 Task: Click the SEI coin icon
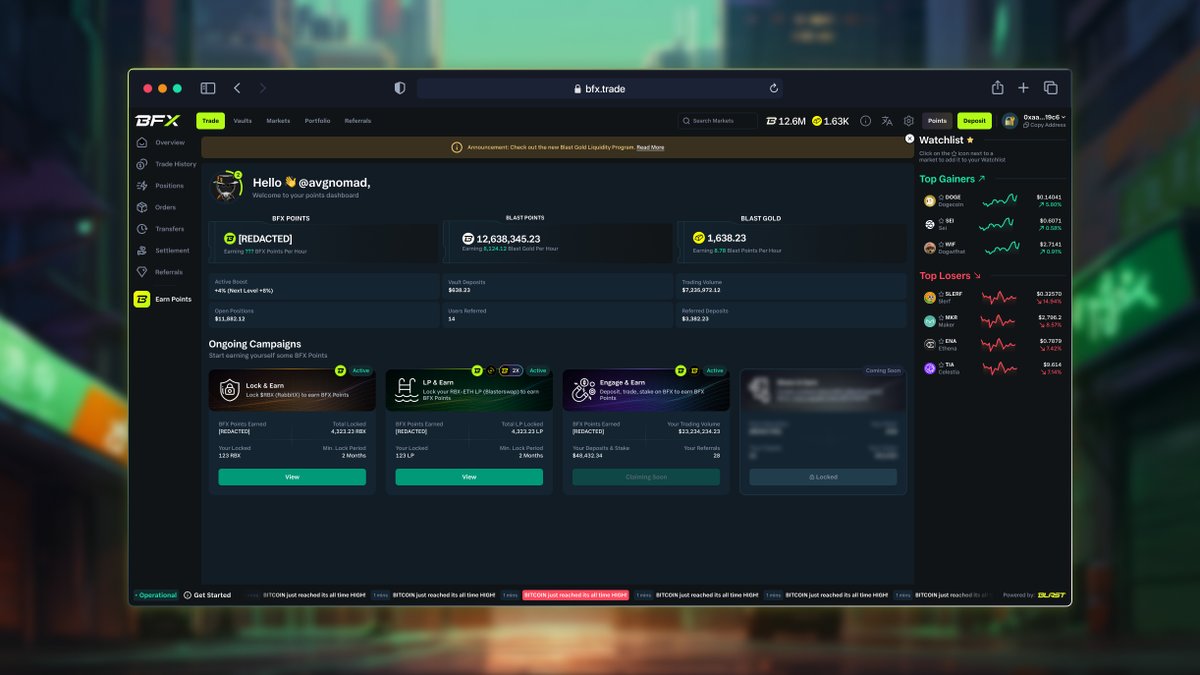[x=930, y=224]
